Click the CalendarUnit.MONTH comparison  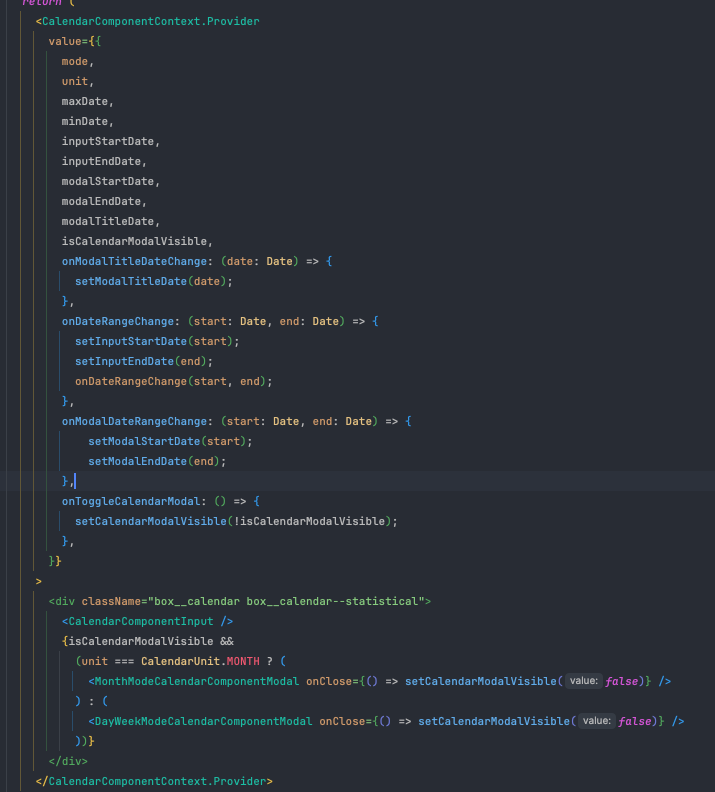click(x=171, y=661)
